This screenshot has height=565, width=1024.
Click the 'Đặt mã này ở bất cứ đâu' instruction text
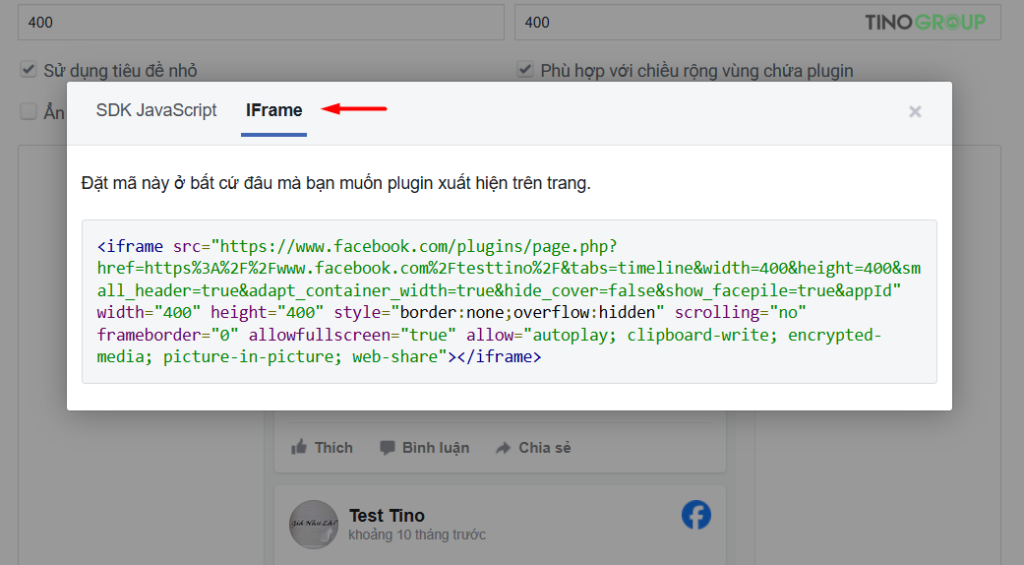tap(336, 183)
